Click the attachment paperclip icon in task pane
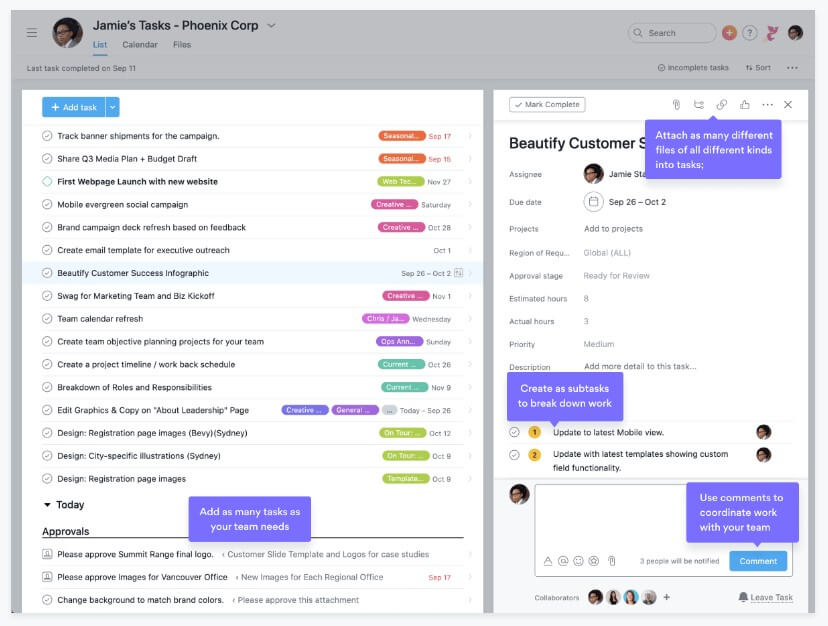Viewport: 828px width, 626px height. (676, 105)
